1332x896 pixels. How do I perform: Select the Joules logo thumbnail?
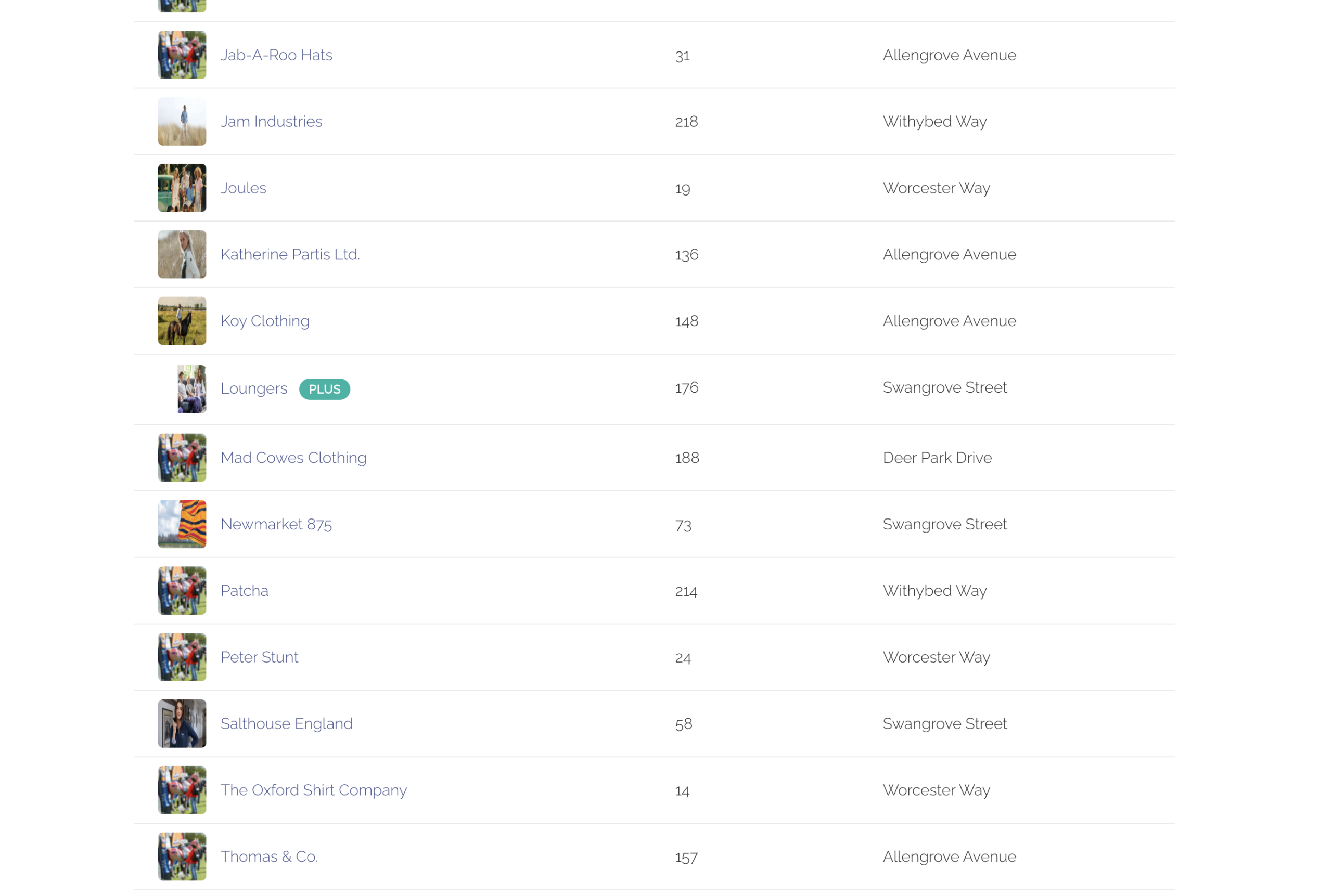(182, 188)
